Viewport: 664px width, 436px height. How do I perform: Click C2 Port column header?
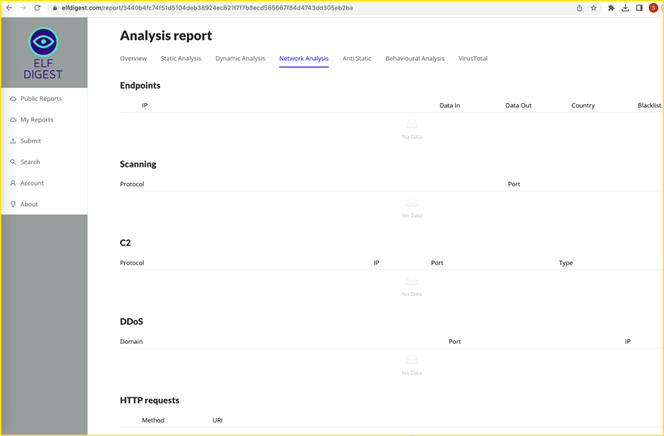(437, 263)
